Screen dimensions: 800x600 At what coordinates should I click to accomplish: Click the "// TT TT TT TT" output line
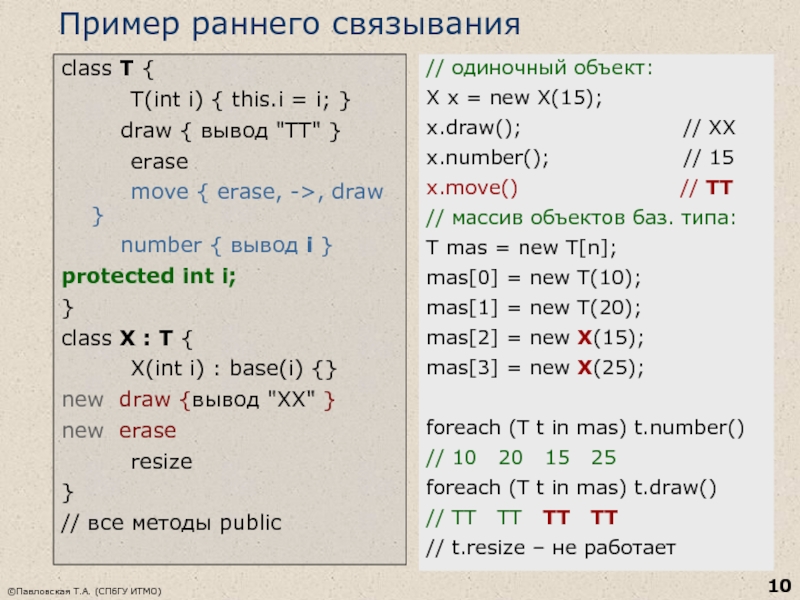point(521,518)
